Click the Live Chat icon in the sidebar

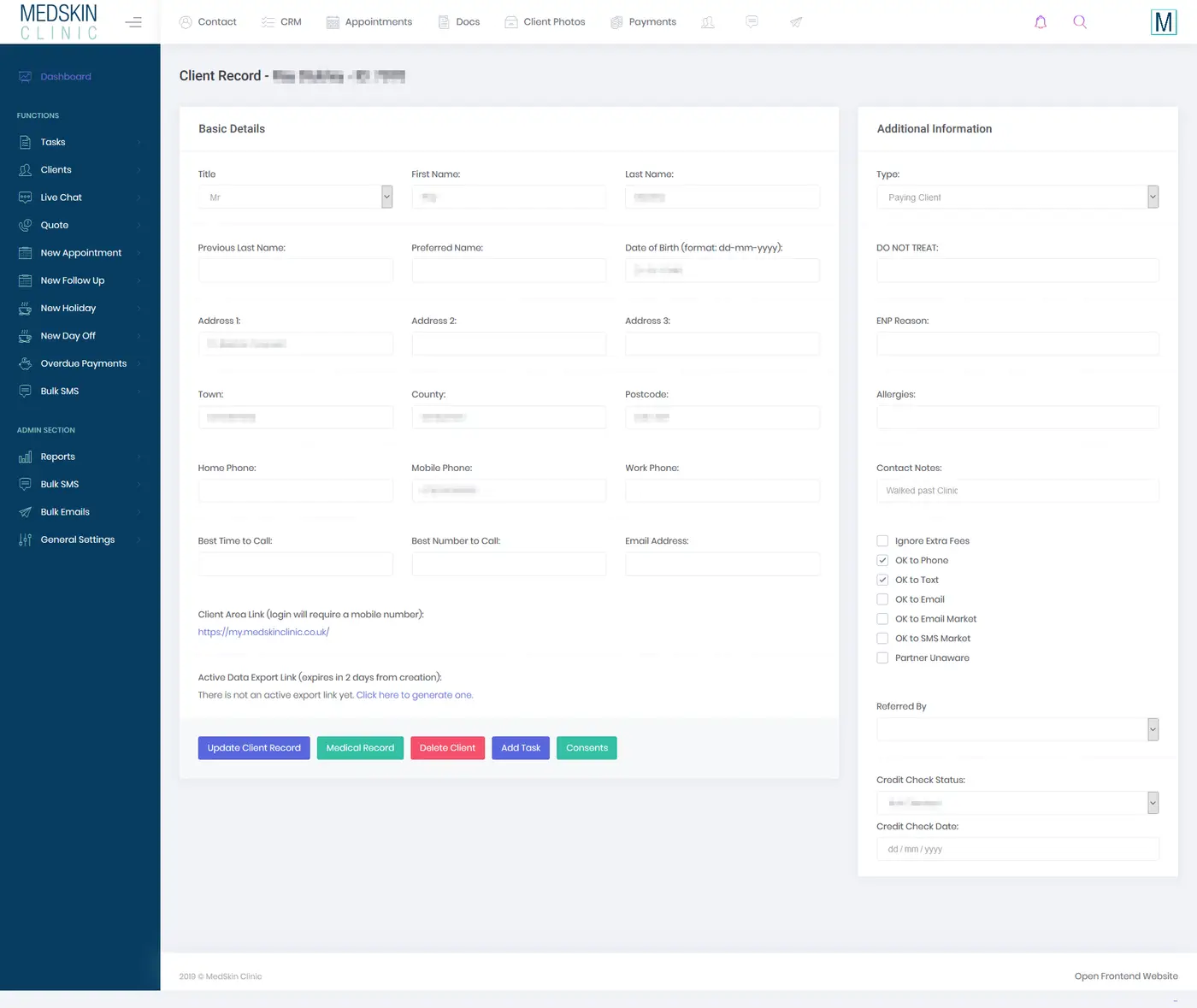click(x=25, y=197)
